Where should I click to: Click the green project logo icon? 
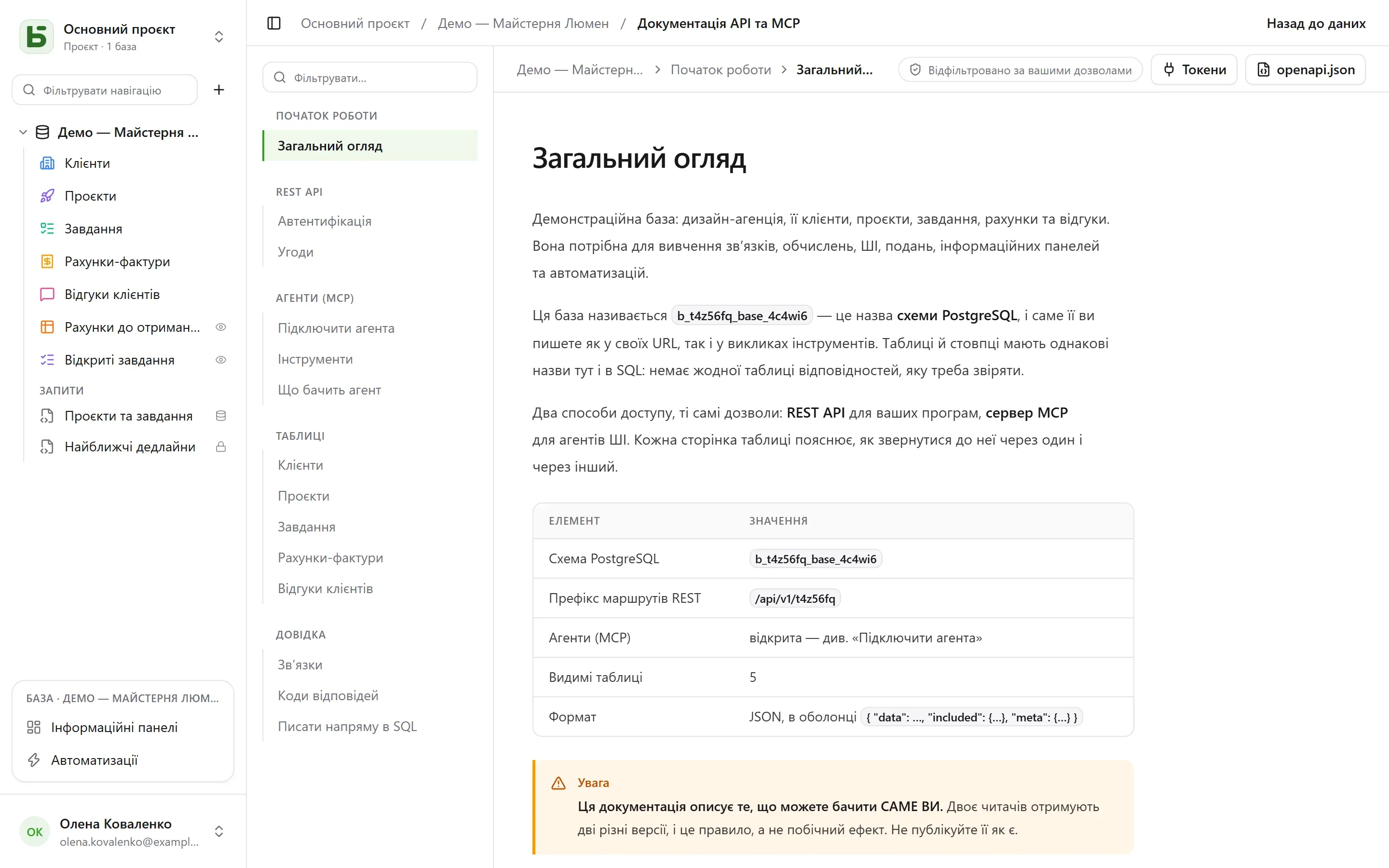pyautogui.click(x=37, y=37)
